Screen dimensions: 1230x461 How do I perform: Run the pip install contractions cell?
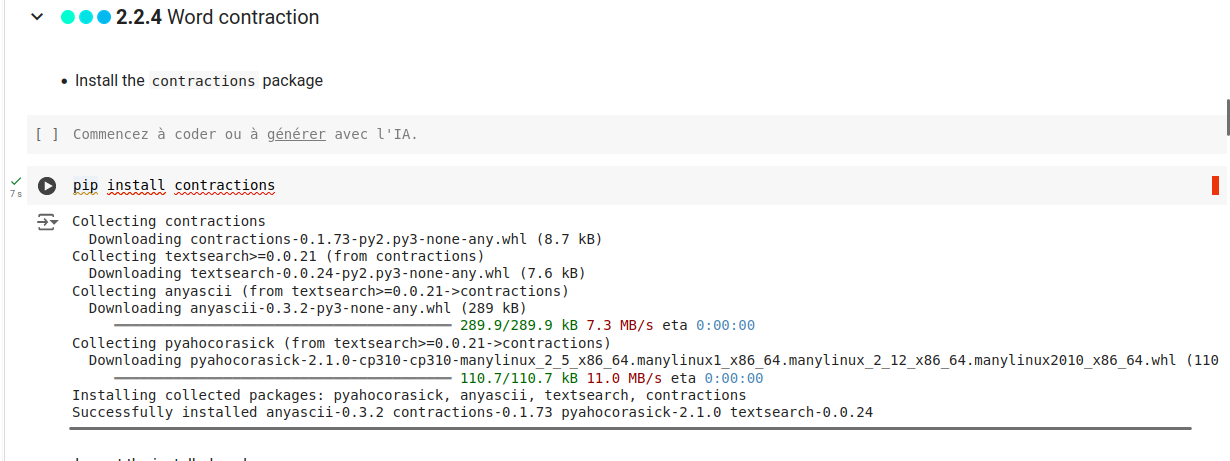click(47, 186)
